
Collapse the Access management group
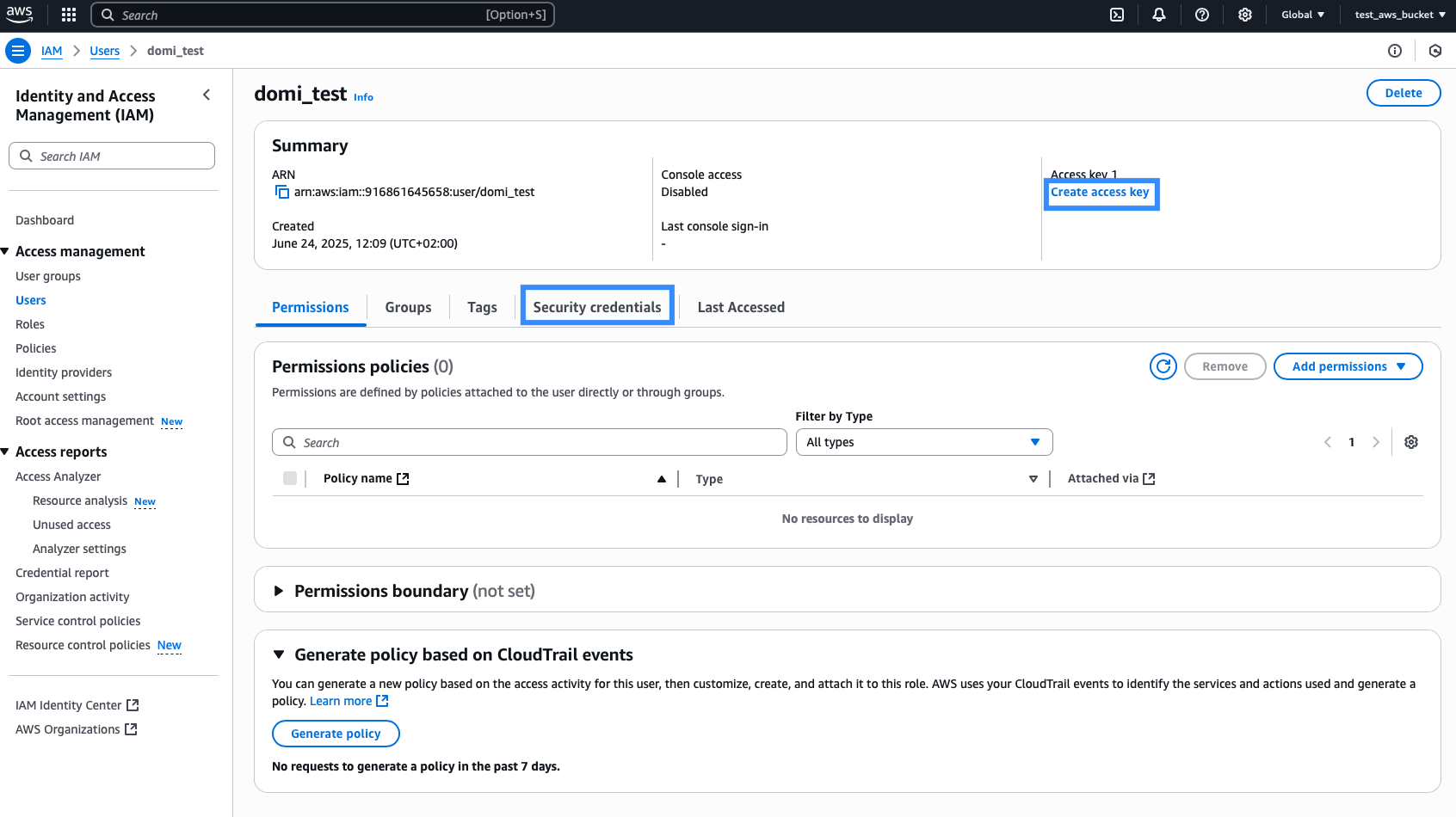[5, 251]
